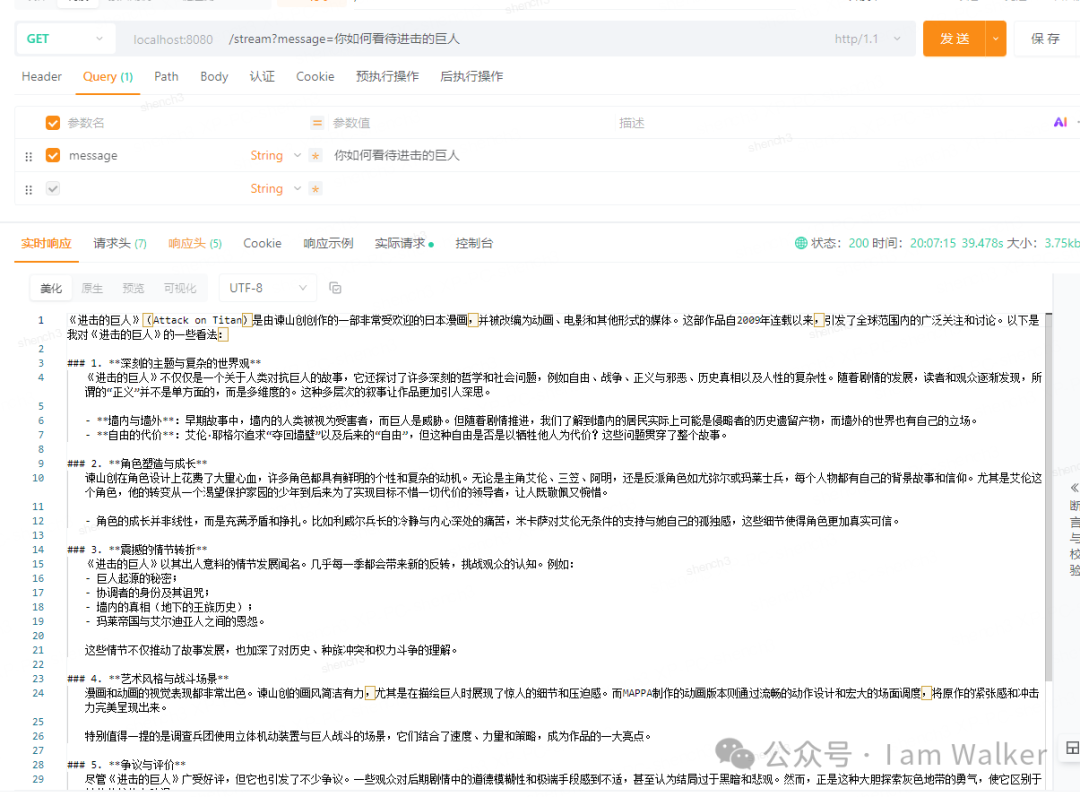The width and height of the screenshot is (1080, 797).
Task: Click the green globe icon before 状态 200
Action: tap(800, 243)
